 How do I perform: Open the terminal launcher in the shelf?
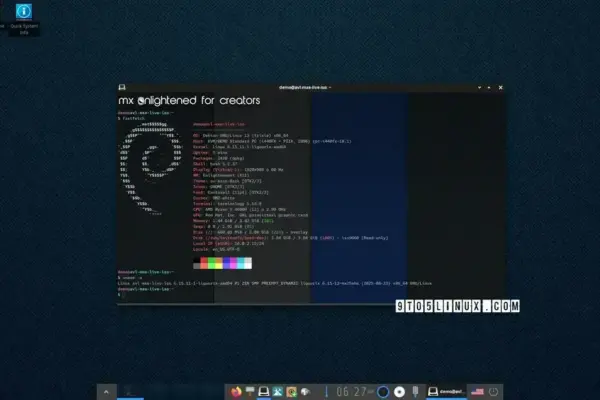point(264,392)
